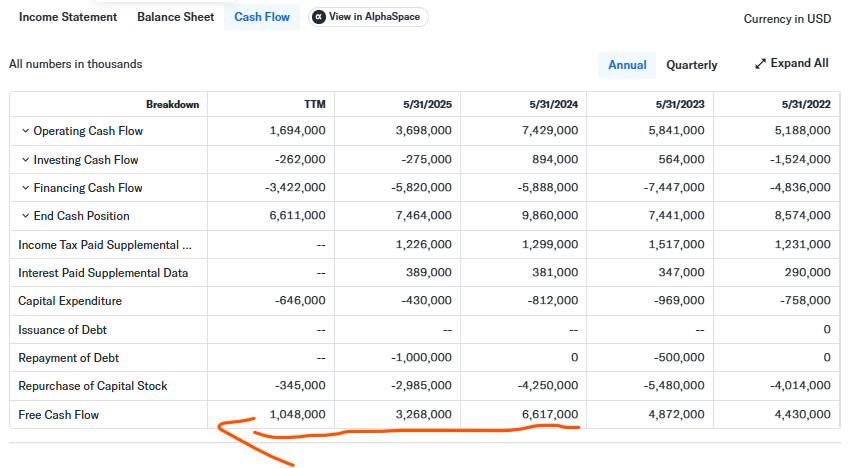The image size is (850, 468).
Task: Click Operating Cash Flow value 5,841,000
Action: pos(677,131)
